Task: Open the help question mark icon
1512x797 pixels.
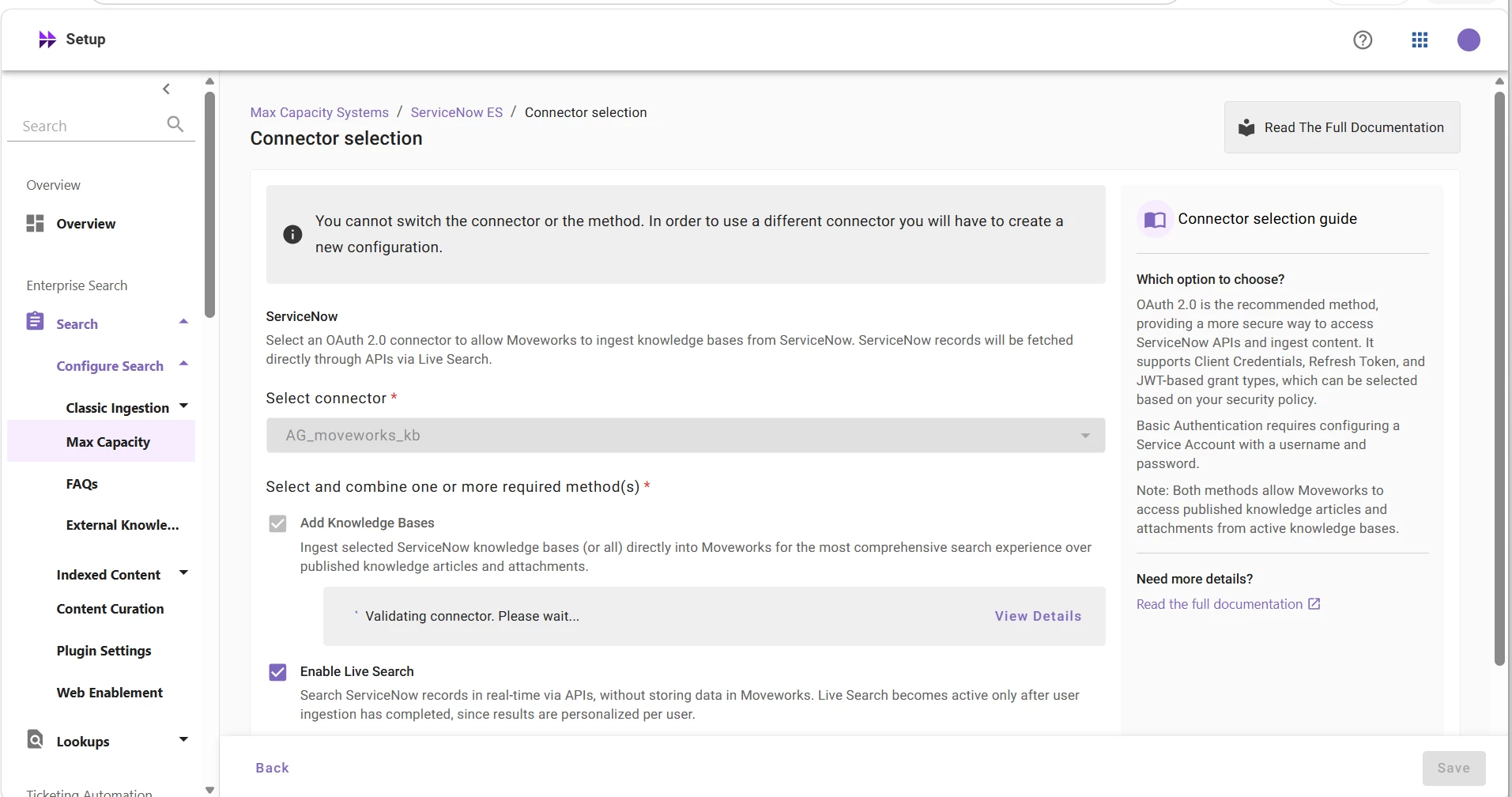Action: (1363, 40)
